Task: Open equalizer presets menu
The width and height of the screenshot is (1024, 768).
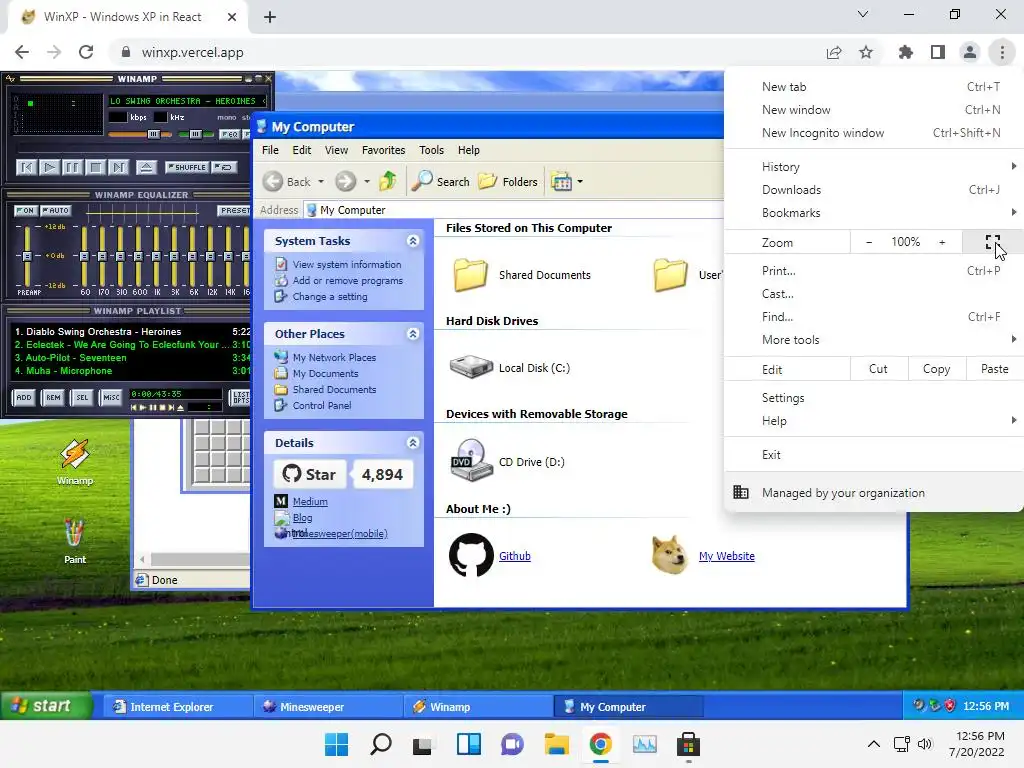Action: [x=234, y=210]
